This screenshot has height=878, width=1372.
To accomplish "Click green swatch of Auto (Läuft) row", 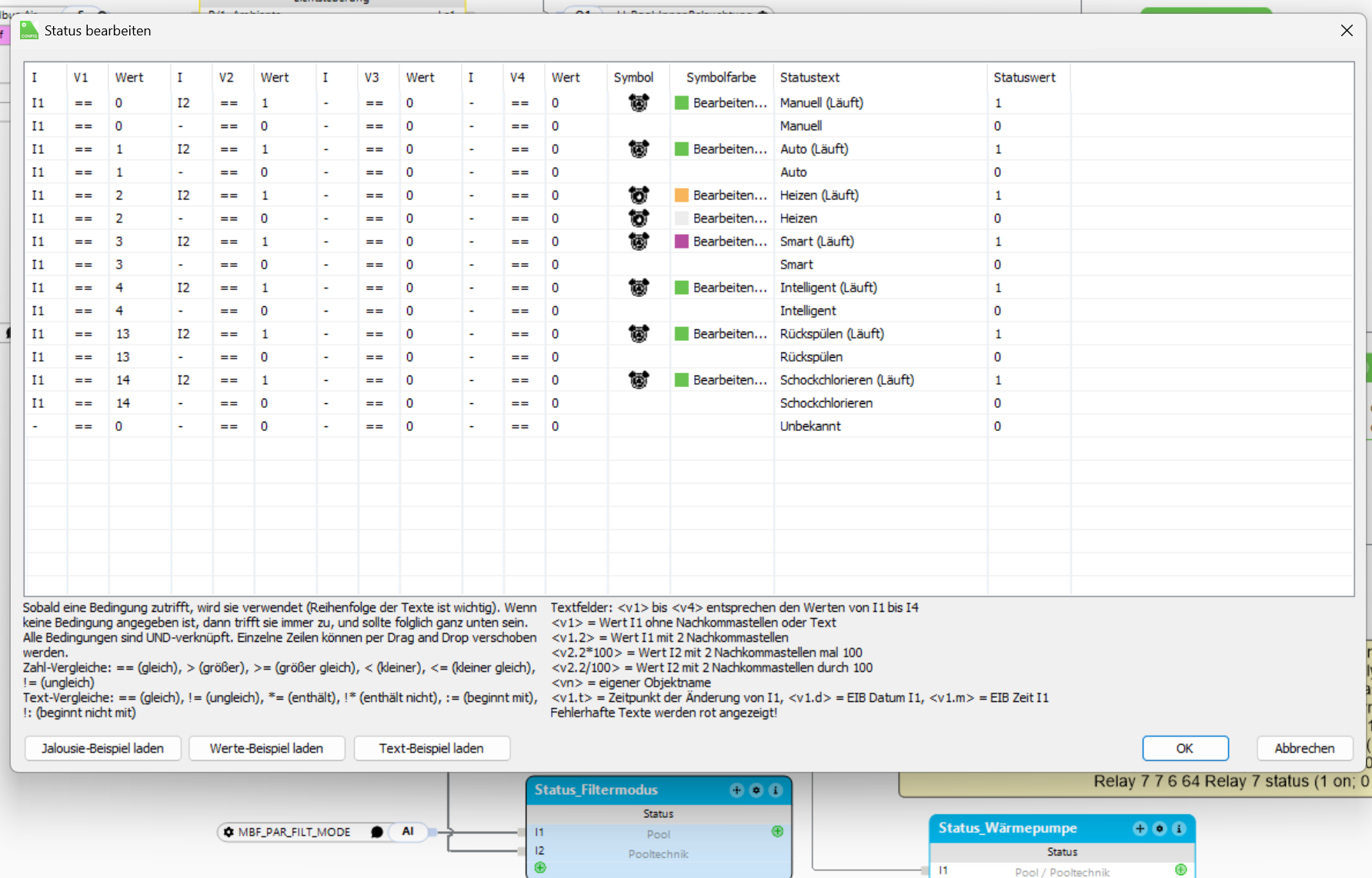I will (682, 149).
